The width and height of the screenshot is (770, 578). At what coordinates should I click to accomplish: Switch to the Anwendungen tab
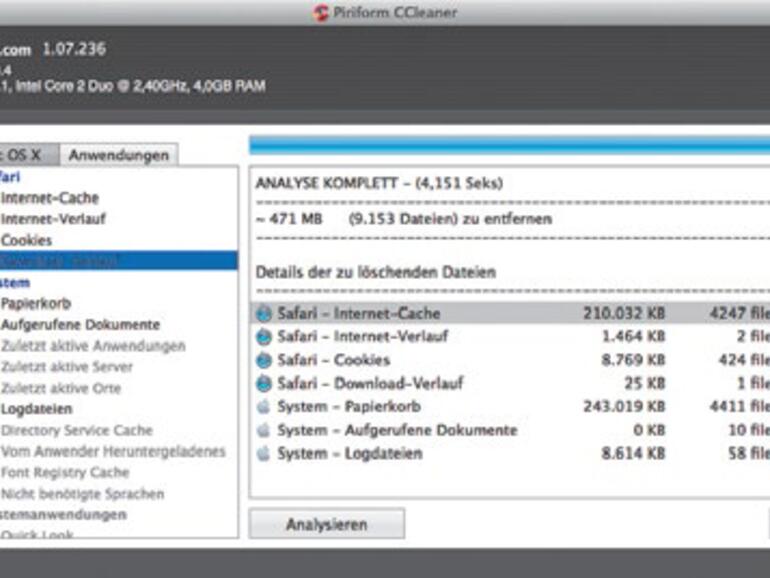coord(119,155)
